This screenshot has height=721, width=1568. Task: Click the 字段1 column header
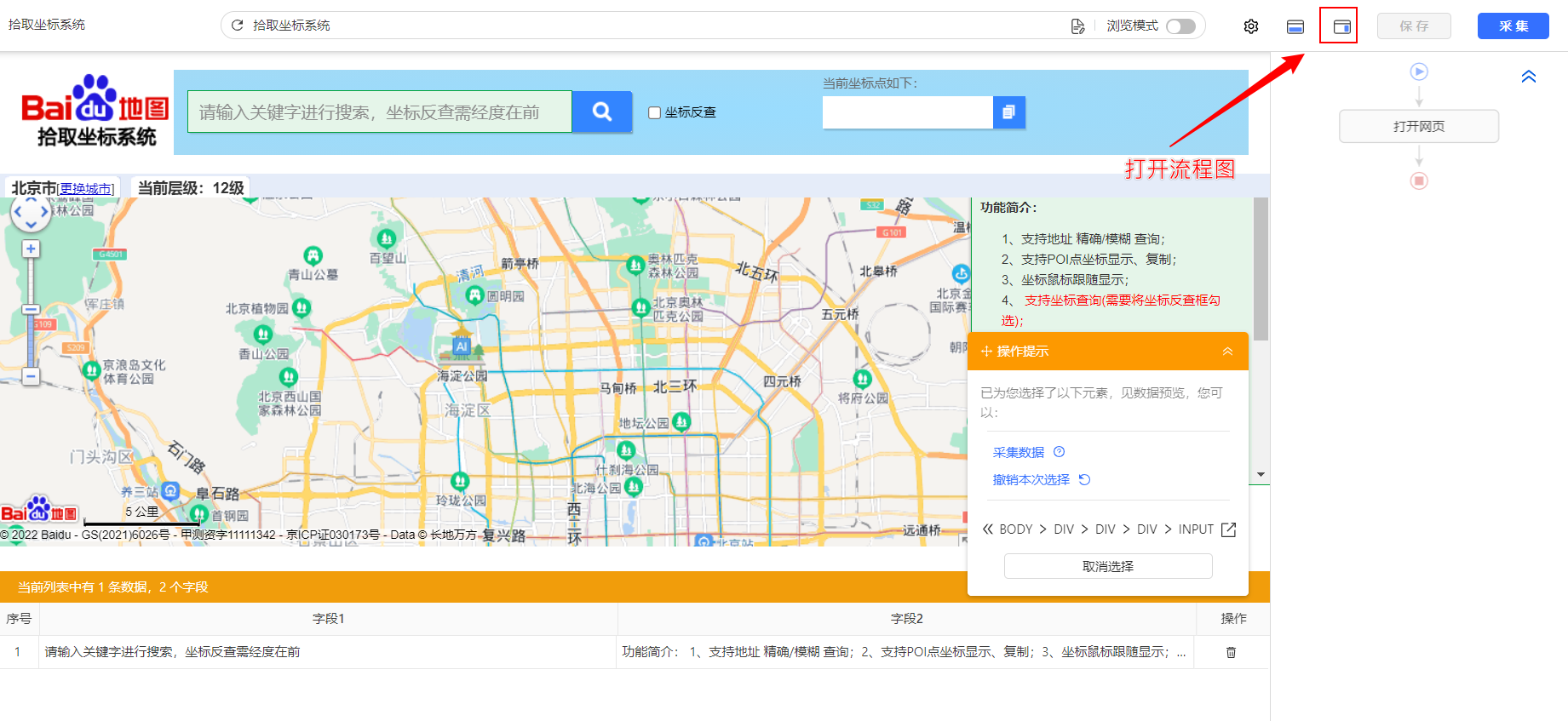[329, 619]
